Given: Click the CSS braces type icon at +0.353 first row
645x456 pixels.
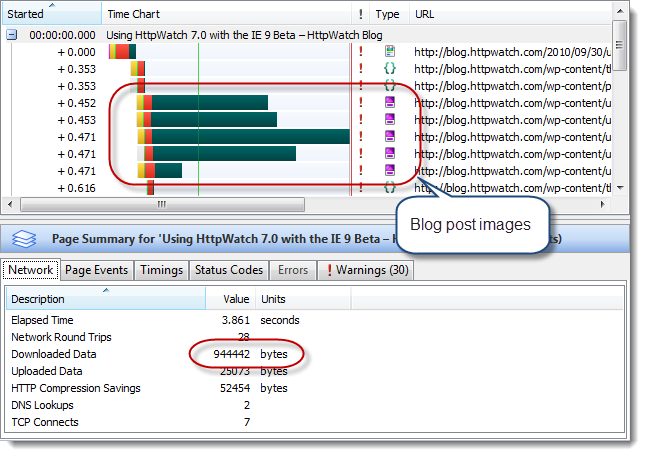Looking at the screenshot, I should pos(390,68).
